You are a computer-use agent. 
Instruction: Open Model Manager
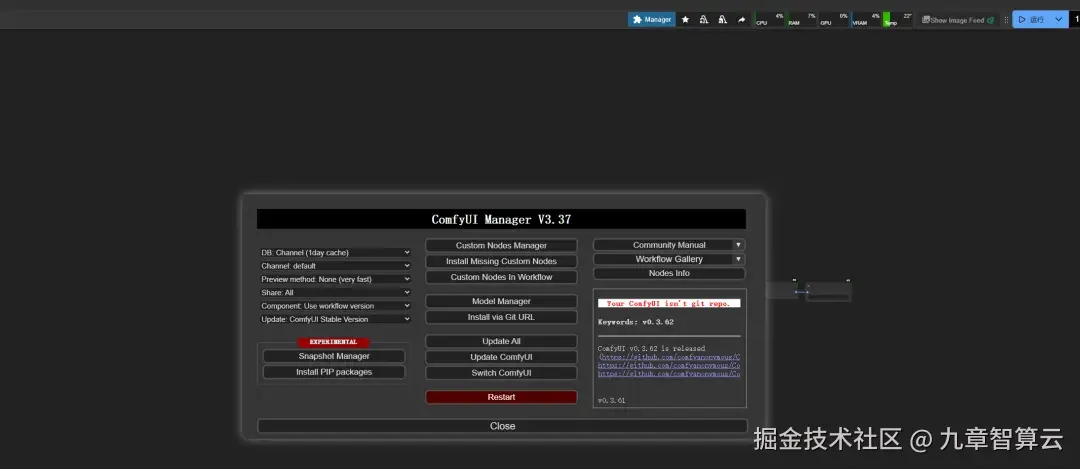pos(501,301)
